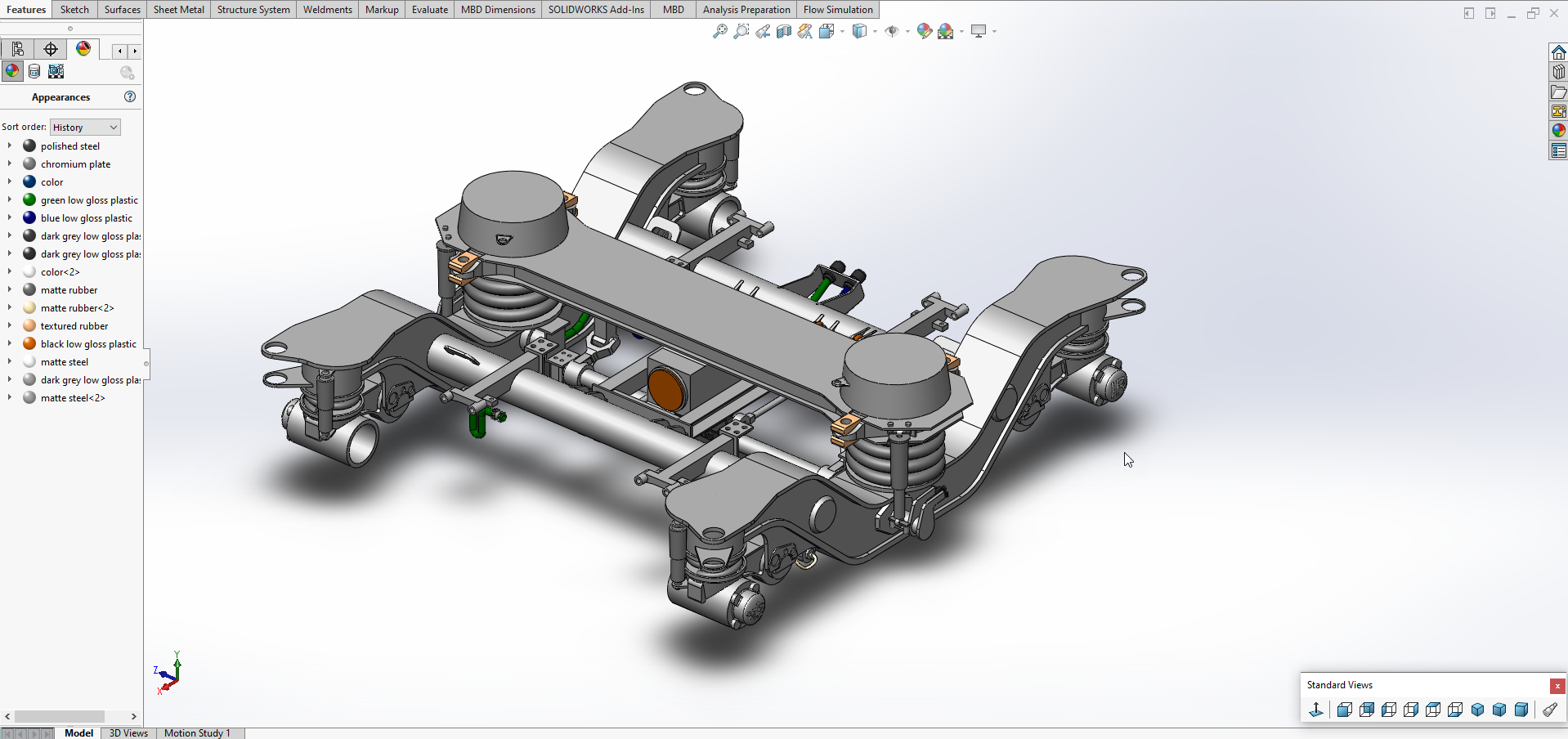Click the Appearances help button

pos(130,96)
